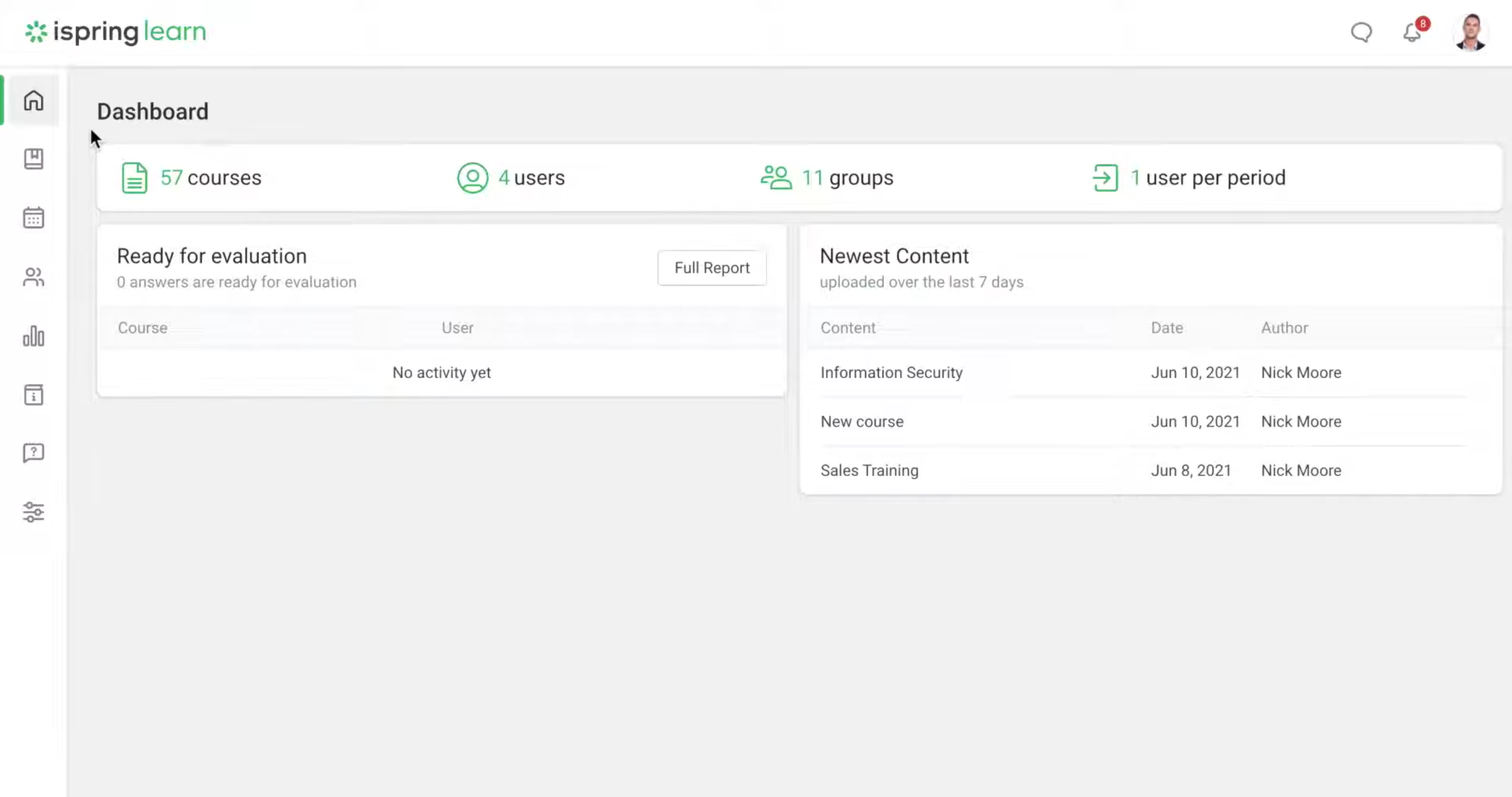Open notifications bell with 8 badge
This screenshot has height=797, width=1512.
pyautogui.click(x=1412, y=32)
